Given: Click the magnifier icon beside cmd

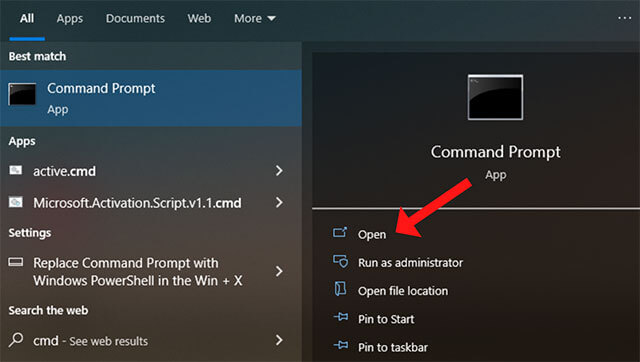Looking at the screenshot, I should 16,340.
